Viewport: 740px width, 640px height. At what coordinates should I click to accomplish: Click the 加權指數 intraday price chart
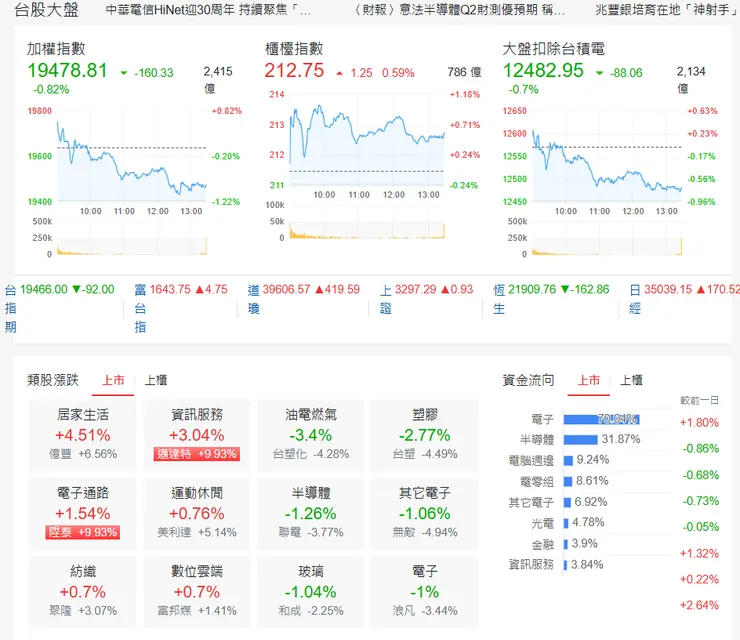(x=132, y=158)
